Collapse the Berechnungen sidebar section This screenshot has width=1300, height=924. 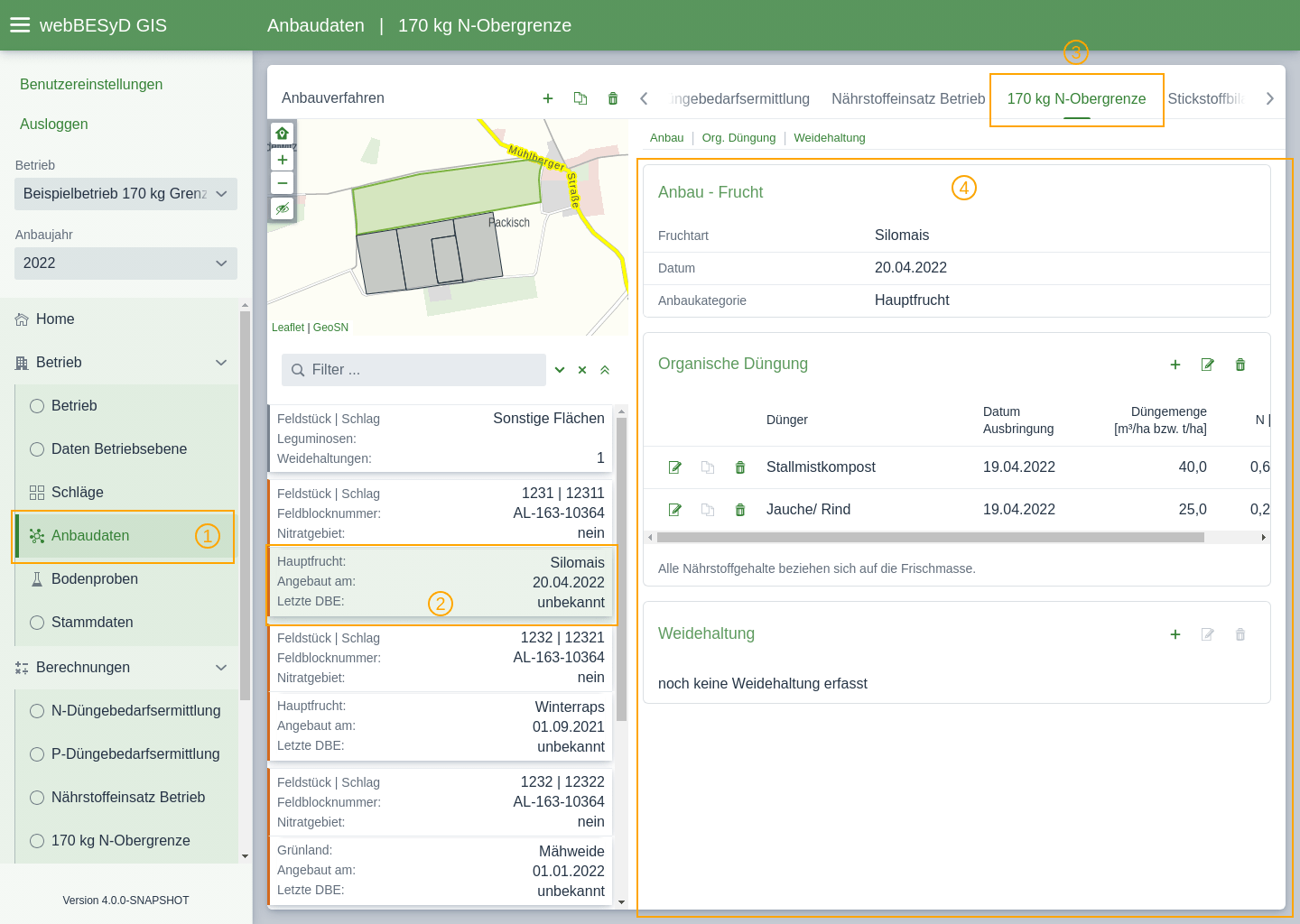pyautogui.click(x=221, y=668)
